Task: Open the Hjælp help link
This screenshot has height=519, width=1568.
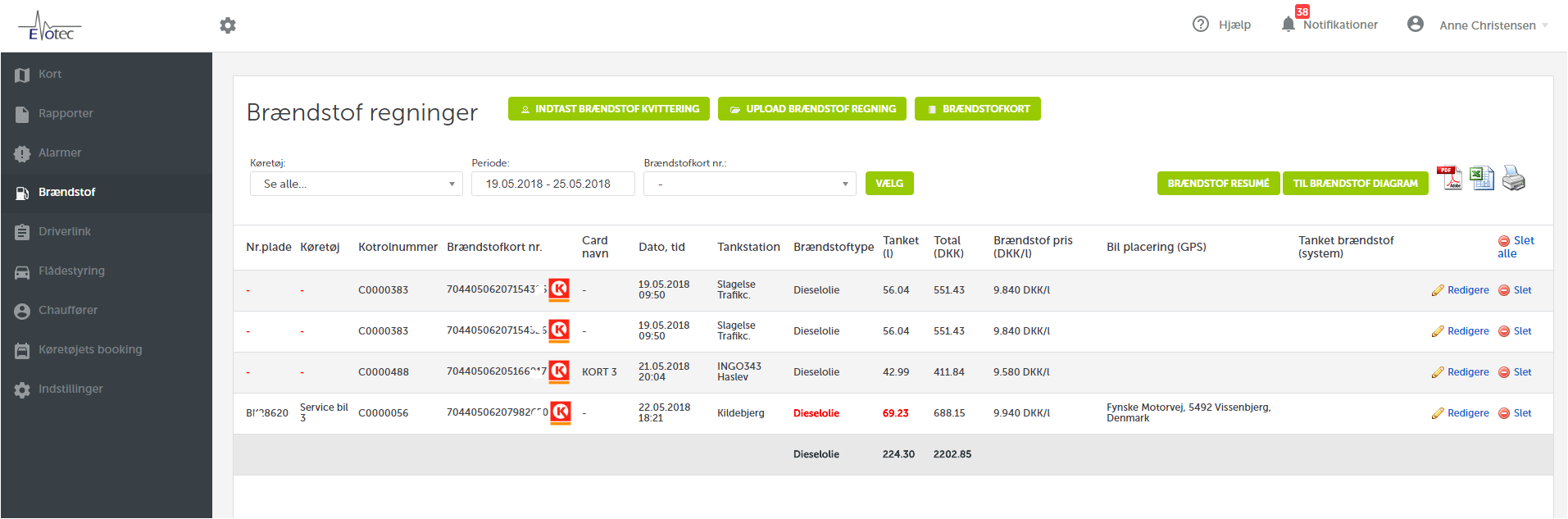Action: coord(1221,25)
